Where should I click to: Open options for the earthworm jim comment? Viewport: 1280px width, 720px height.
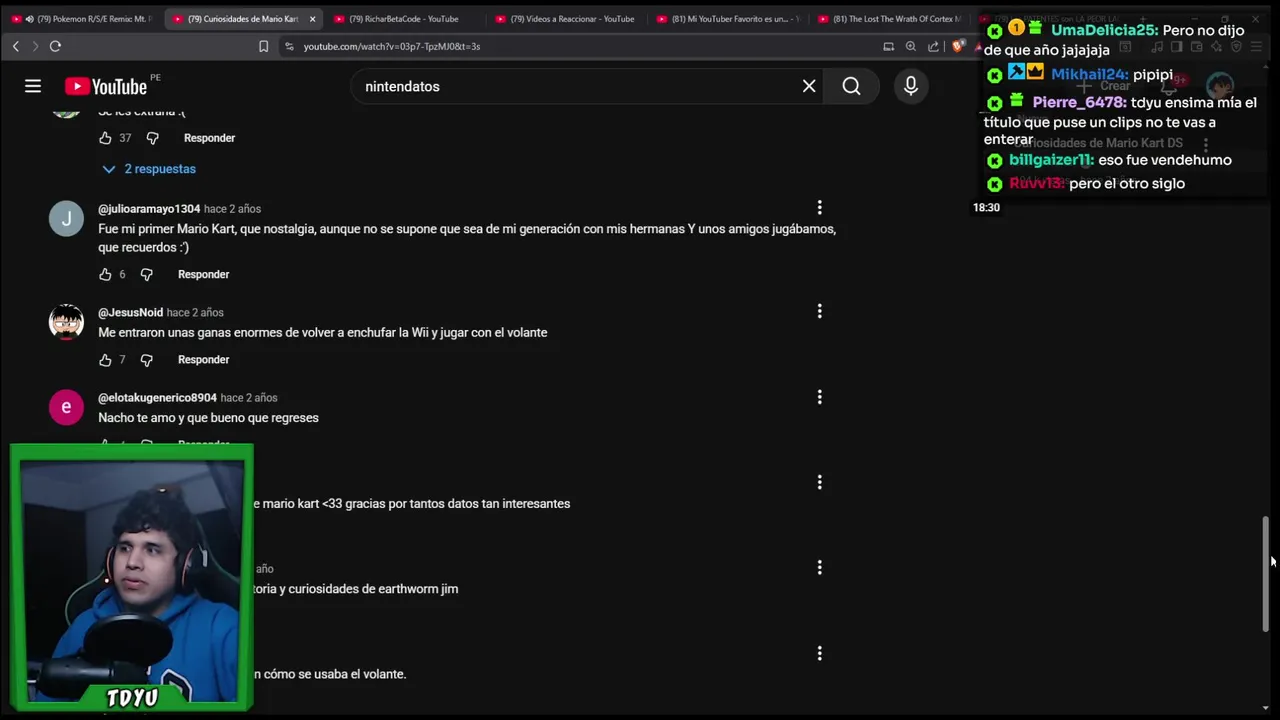(x=819, y=568)
